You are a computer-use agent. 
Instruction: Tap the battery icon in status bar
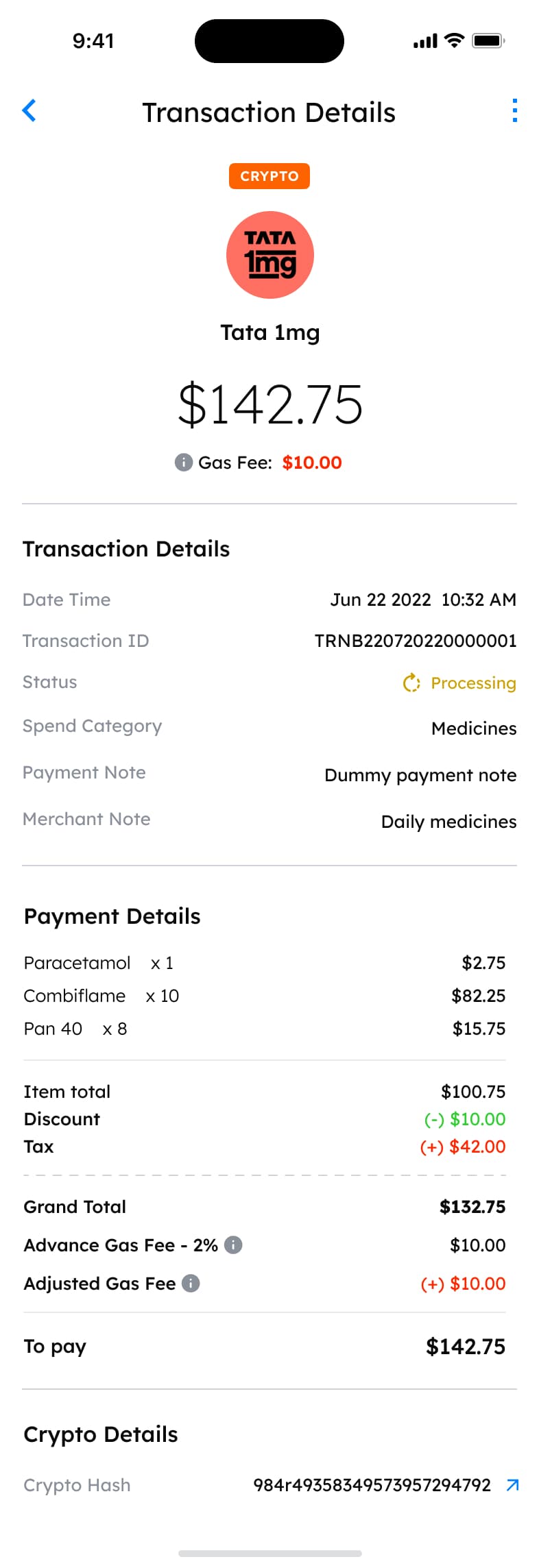coord(488,40)
